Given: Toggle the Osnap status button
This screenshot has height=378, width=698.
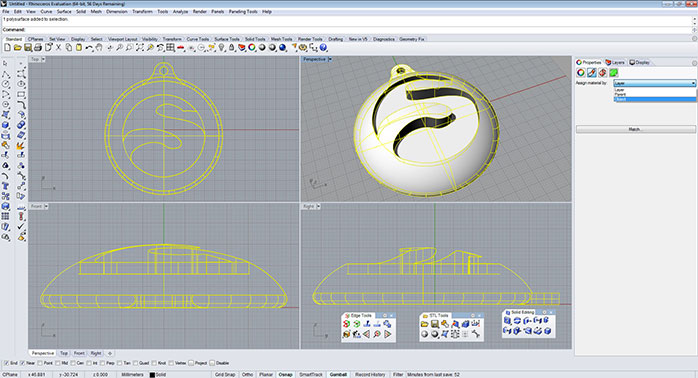Looking at the screenshot, I should coord(285,374).
